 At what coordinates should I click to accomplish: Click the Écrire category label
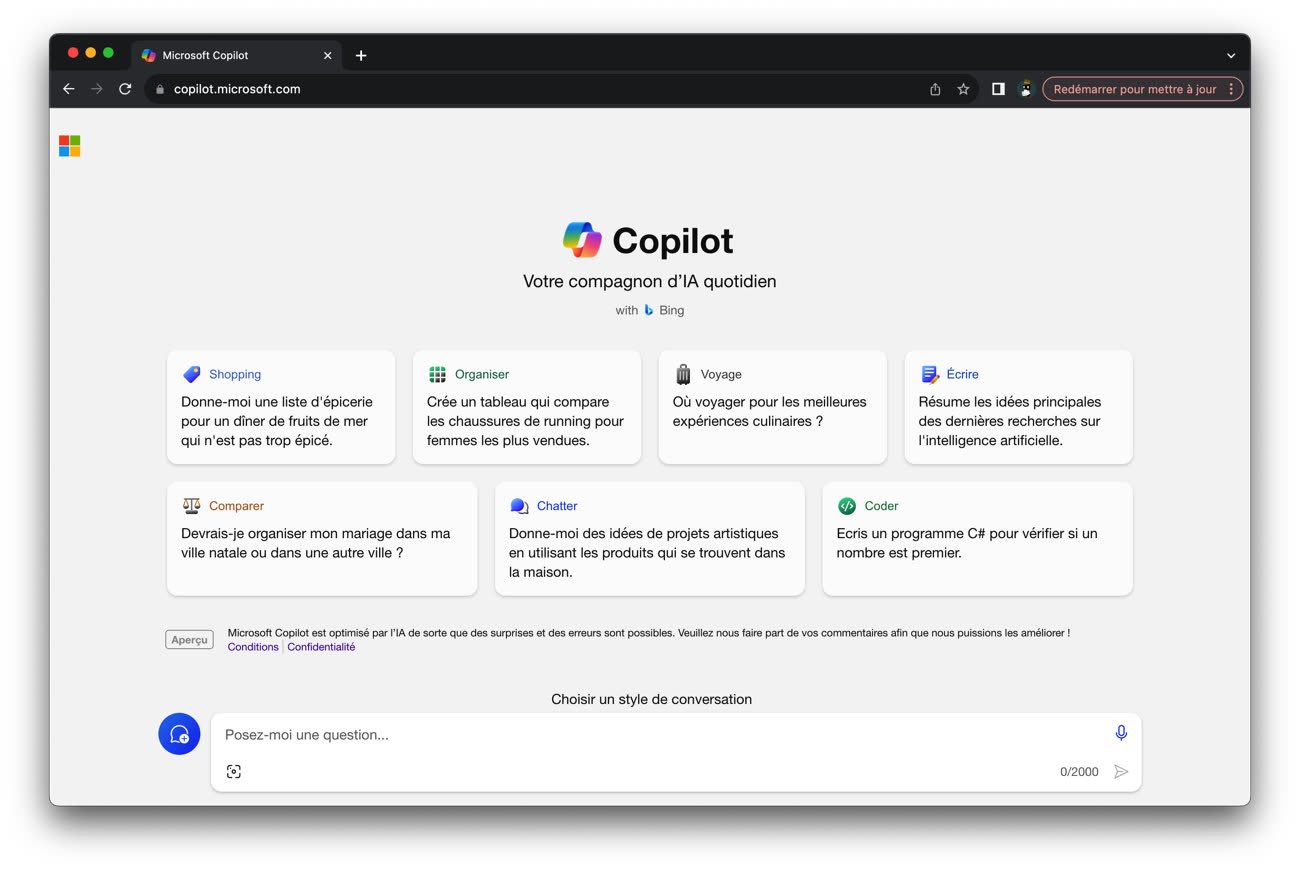coord(963,374)
